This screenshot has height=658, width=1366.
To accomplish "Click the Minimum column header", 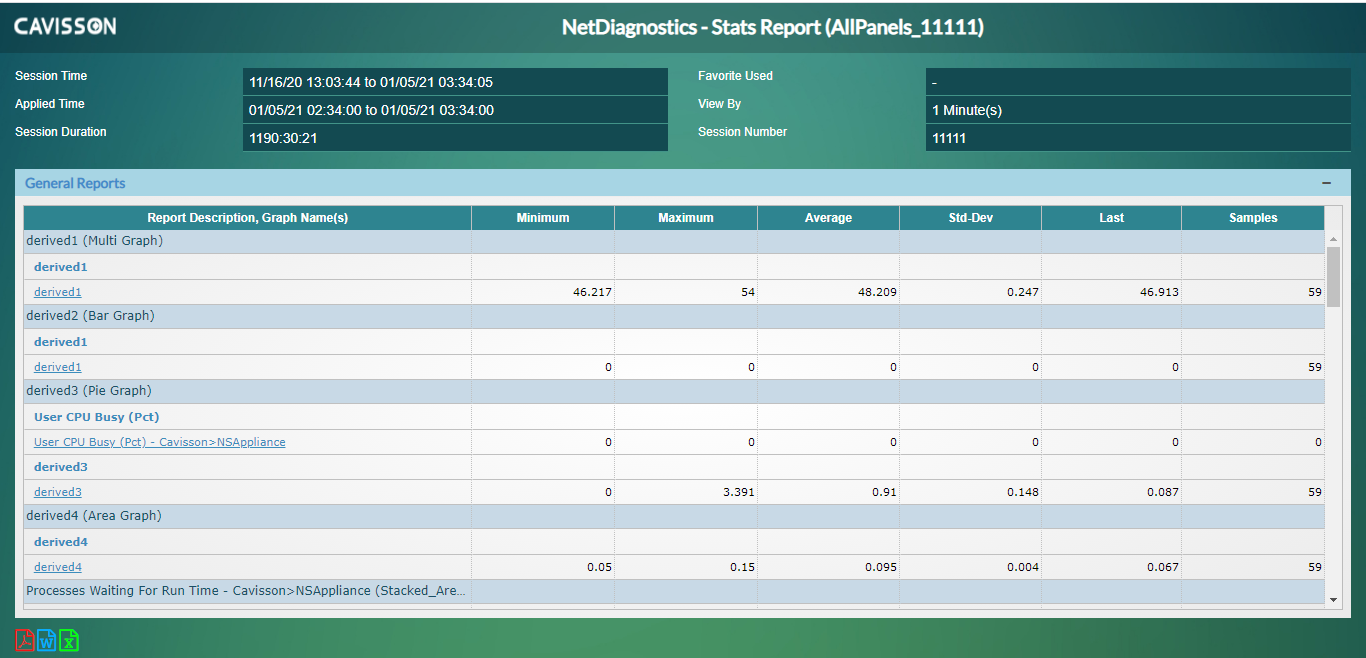I will coord(543,218).
